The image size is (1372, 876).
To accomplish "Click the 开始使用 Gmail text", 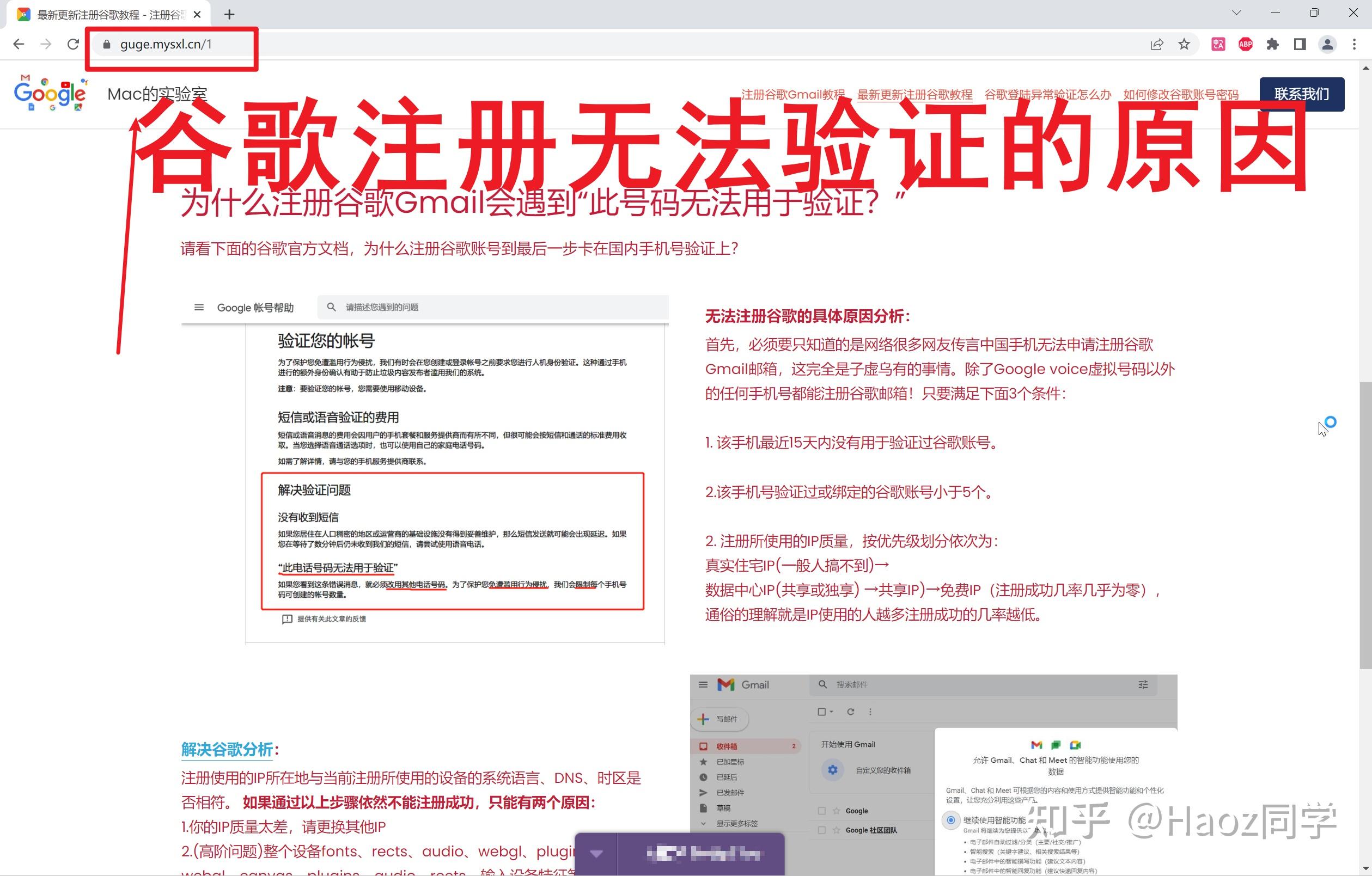I will (x=848, y=744).
